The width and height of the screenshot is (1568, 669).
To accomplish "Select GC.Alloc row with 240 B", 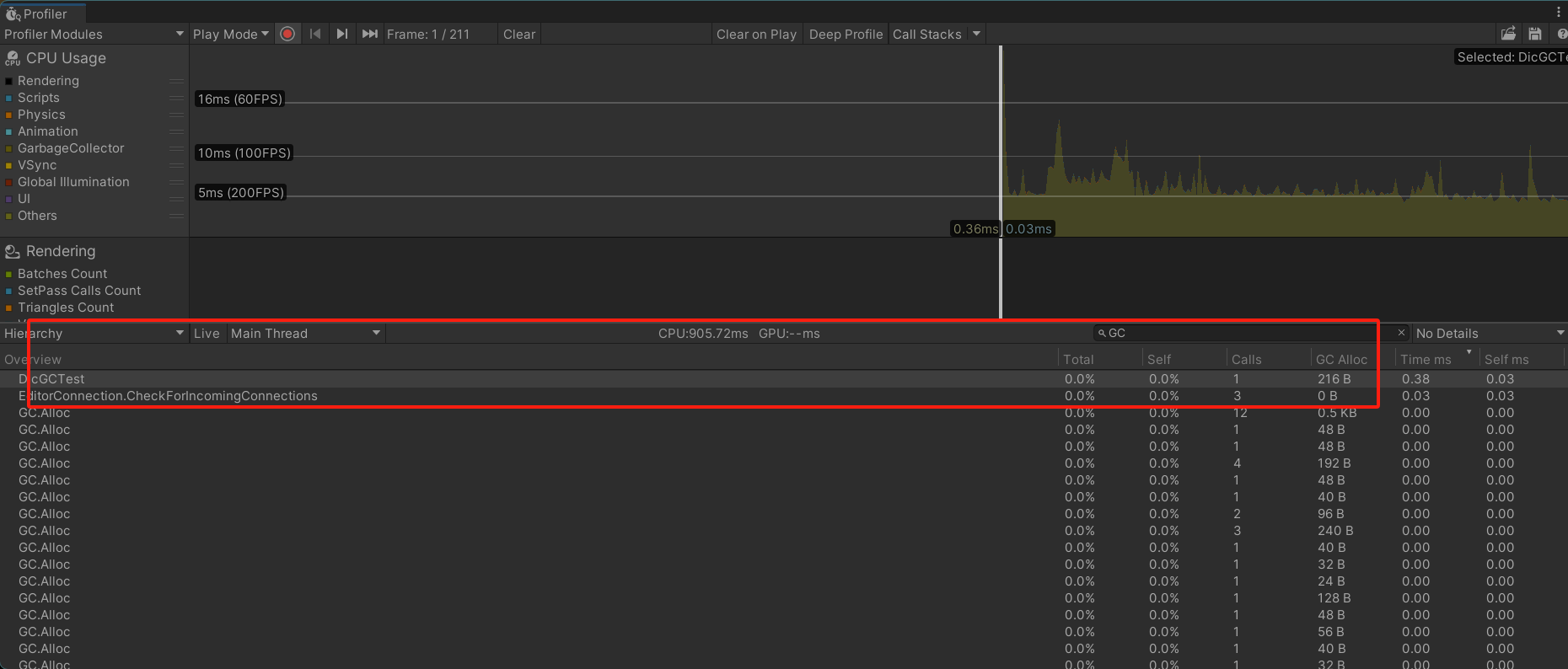I will click(x=784, y=531).
